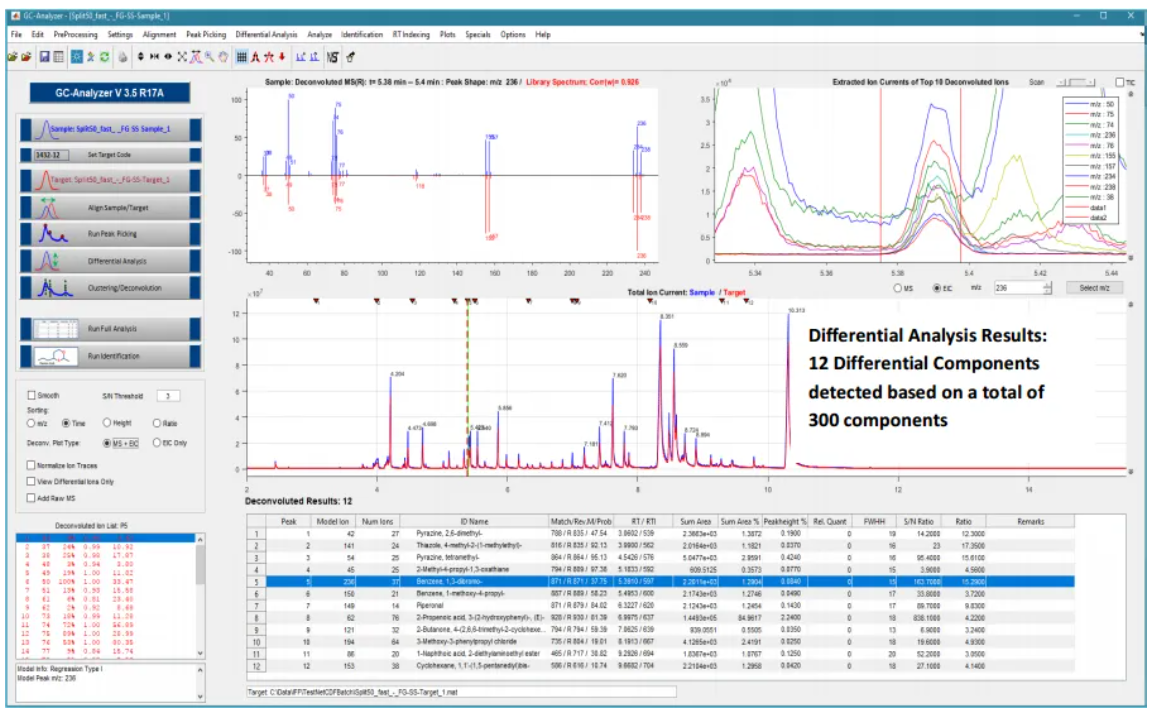Click the print icon in the toolbar
Screen dimensions: 1153x717
pyautogui.click(x=123, y=57)
